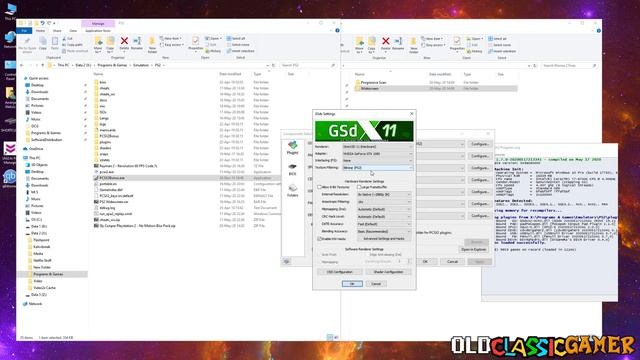Click Invert selection in PS2 Explorer ribbon
The height and width of the screenshot is (360, 640).
pyautogui.click(x=240, y=51)
